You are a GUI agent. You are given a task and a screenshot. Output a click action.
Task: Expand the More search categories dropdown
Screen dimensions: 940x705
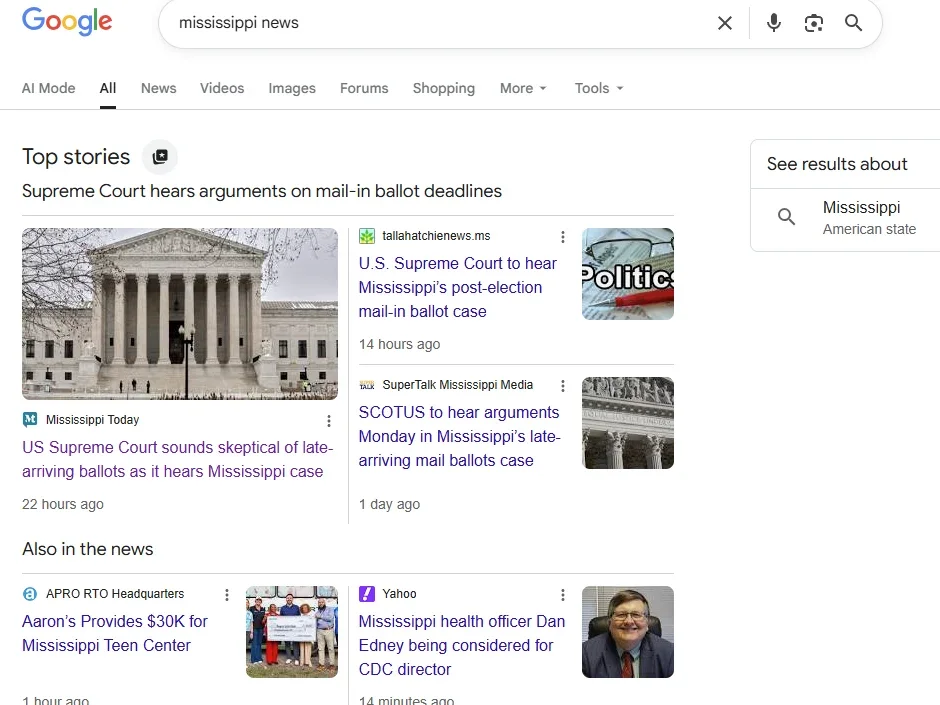point(523,88)
